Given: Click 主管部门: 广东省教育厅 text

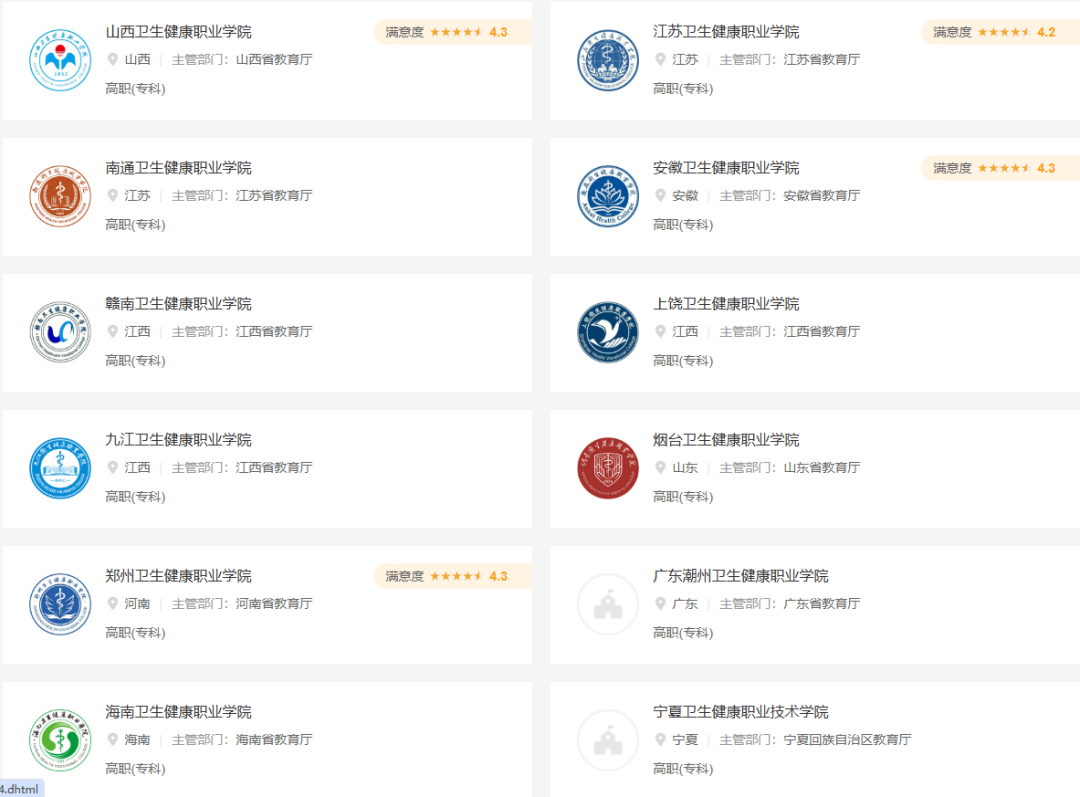Looking at the screenshot, I should pos(789,603).
